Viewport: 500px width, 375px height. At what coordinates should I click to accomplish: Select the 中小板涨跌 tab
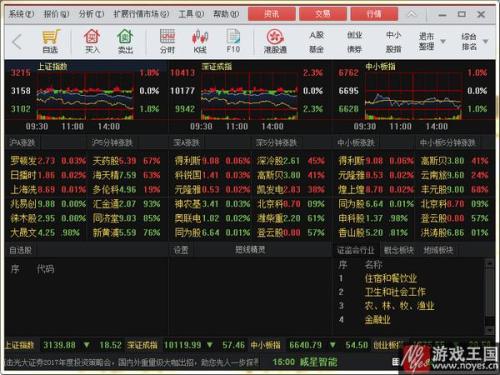pyautogui.click(x=356, y=143)
